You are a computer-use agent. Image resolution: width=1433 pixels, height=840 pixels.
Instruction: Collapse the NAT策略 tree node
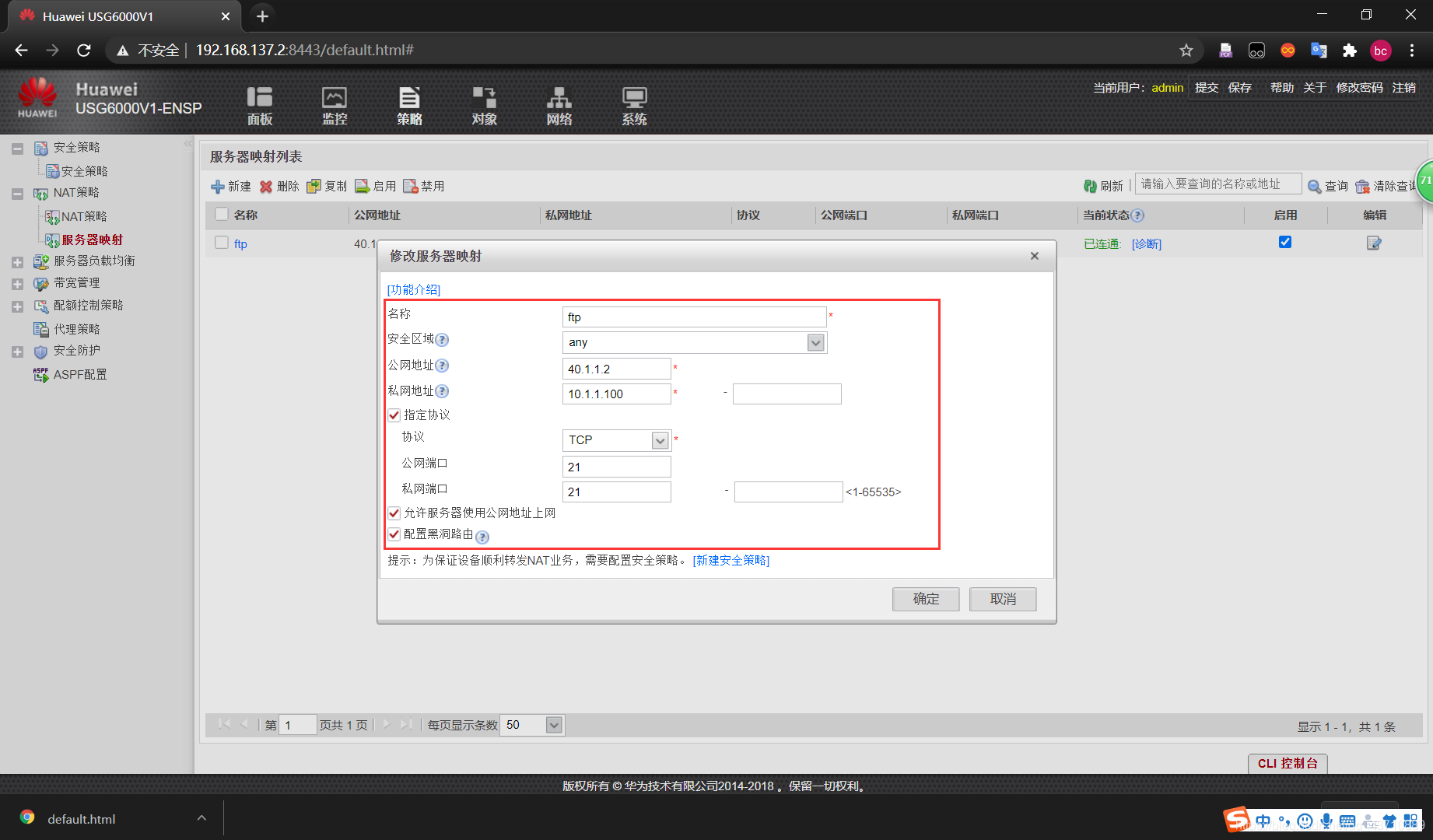(17, 194)
